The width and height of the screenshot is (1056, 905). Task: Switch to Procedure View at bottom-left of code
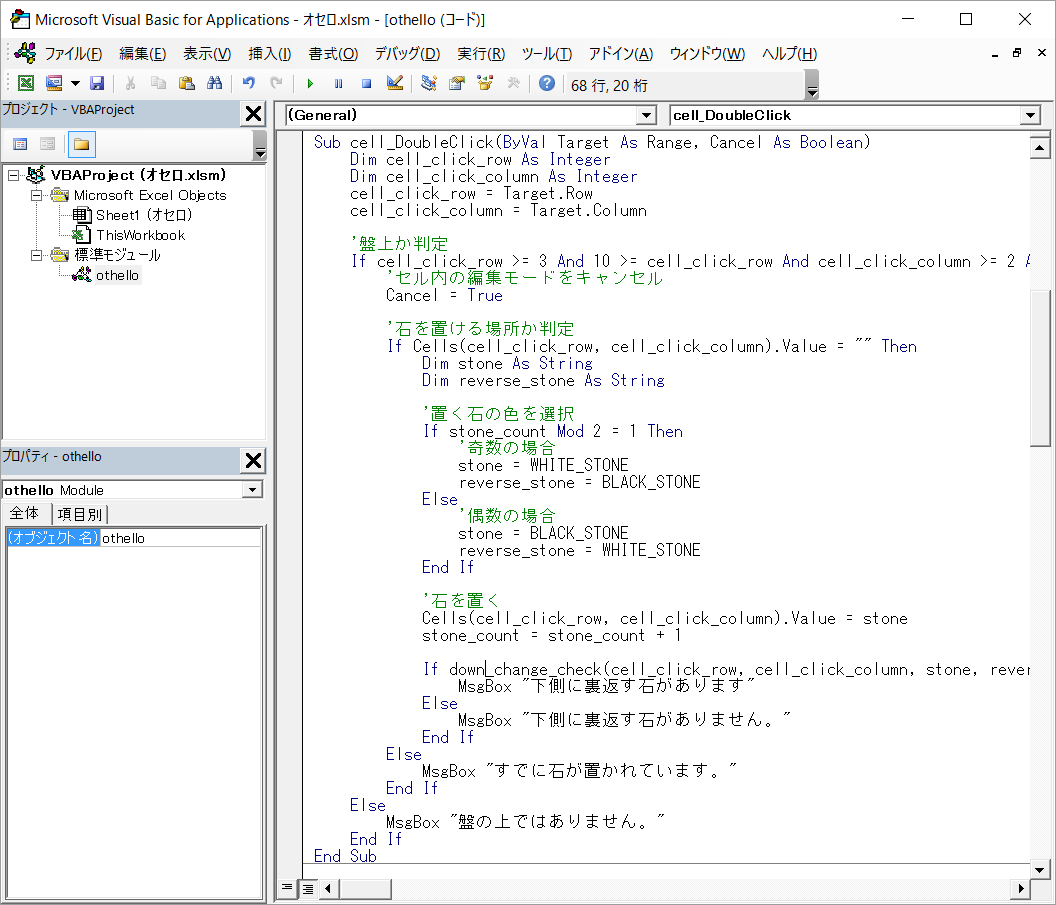(x=288, y=887)
